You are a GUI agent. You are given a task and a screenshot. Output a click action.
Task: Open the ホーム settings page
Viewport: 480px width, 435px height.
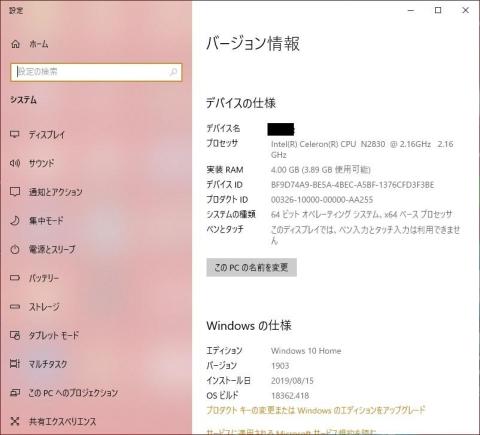click(x=39, y=44)
